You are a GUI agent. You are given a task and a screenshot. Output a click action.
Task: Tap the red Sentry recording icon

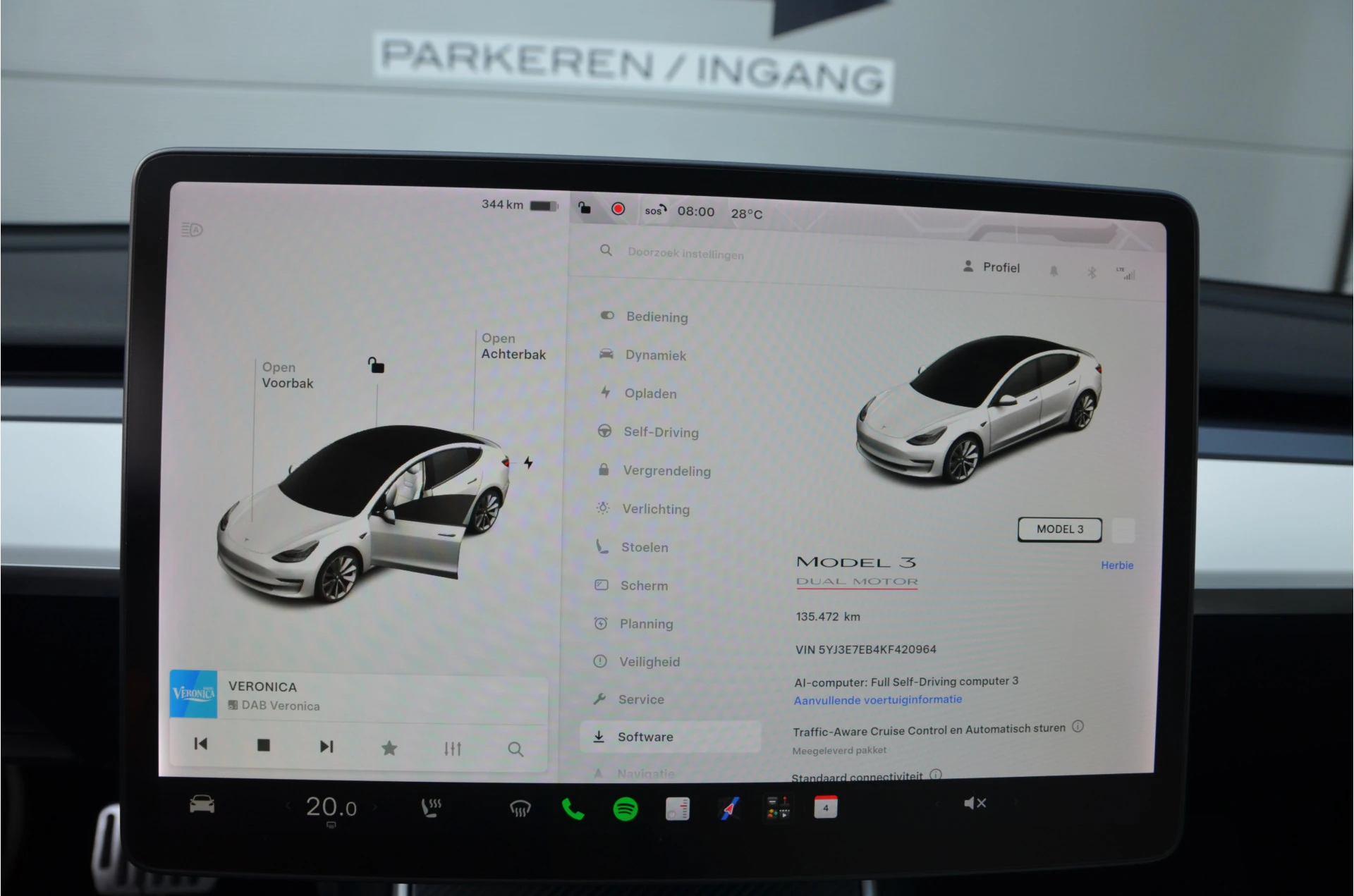tap(618, 209)
